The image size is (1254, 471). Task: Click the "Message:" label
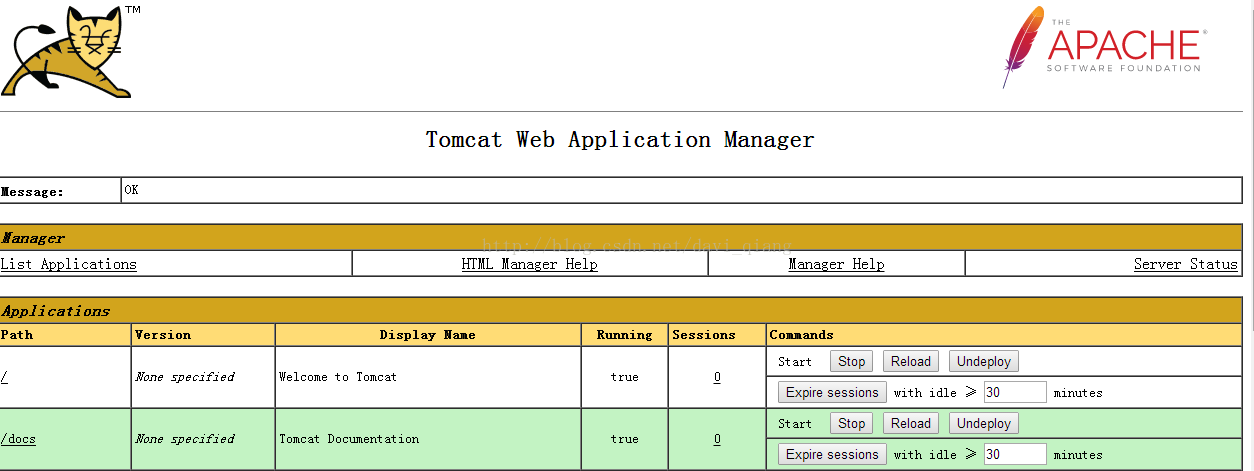coord(33,192)
